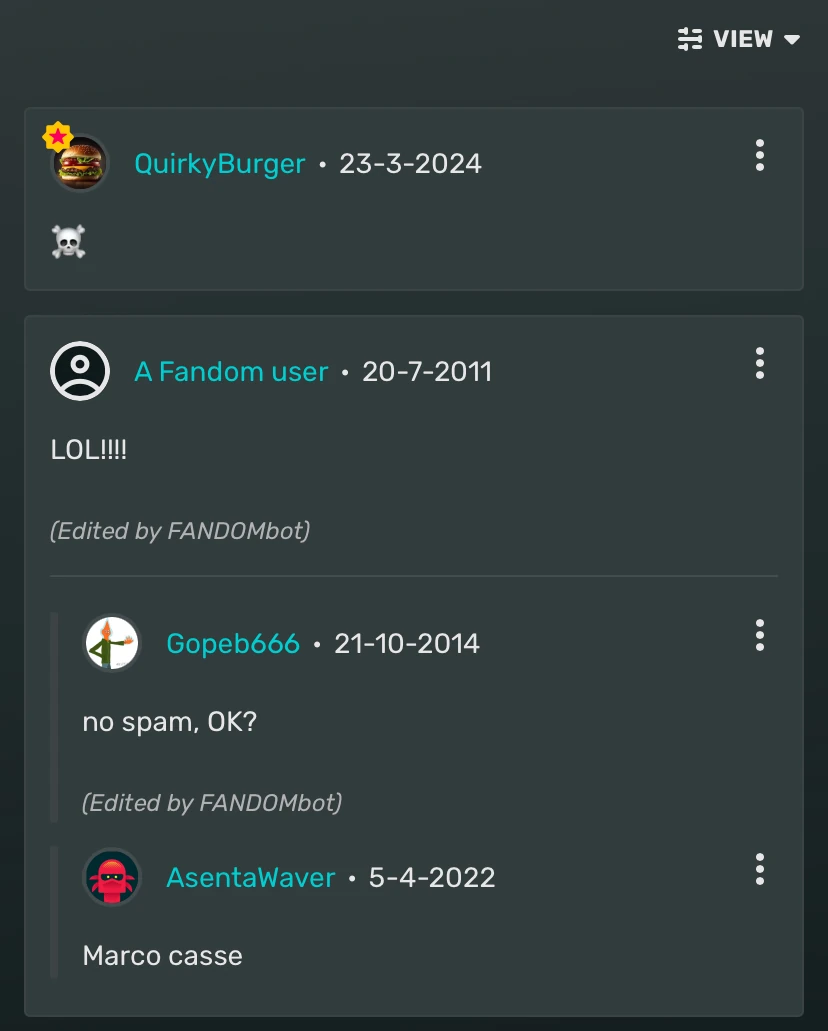Open the kebab menu on the Fandom user comment
The image size is (828, 1031).
tap(760, 364)
